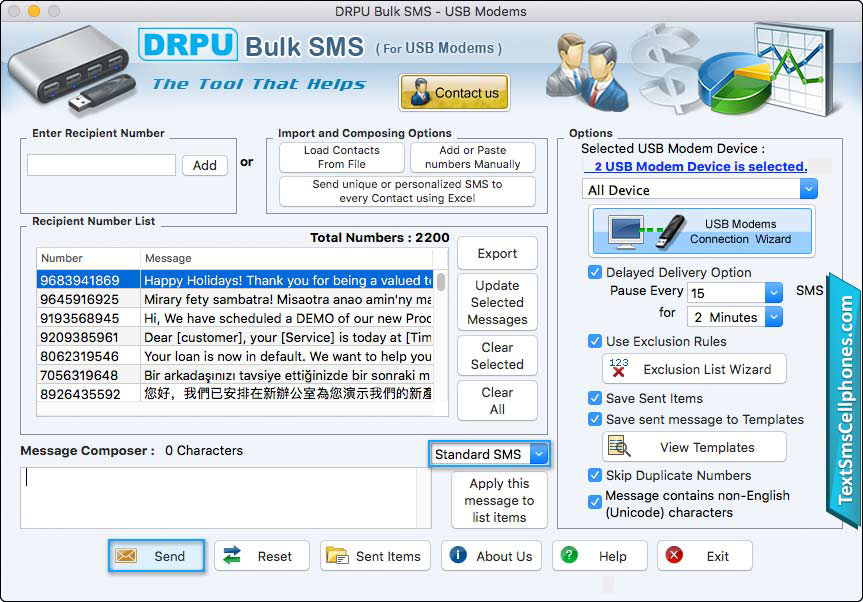Click the recipient number input field
This screenshot has height=602, width=863.
coord(101,165)
